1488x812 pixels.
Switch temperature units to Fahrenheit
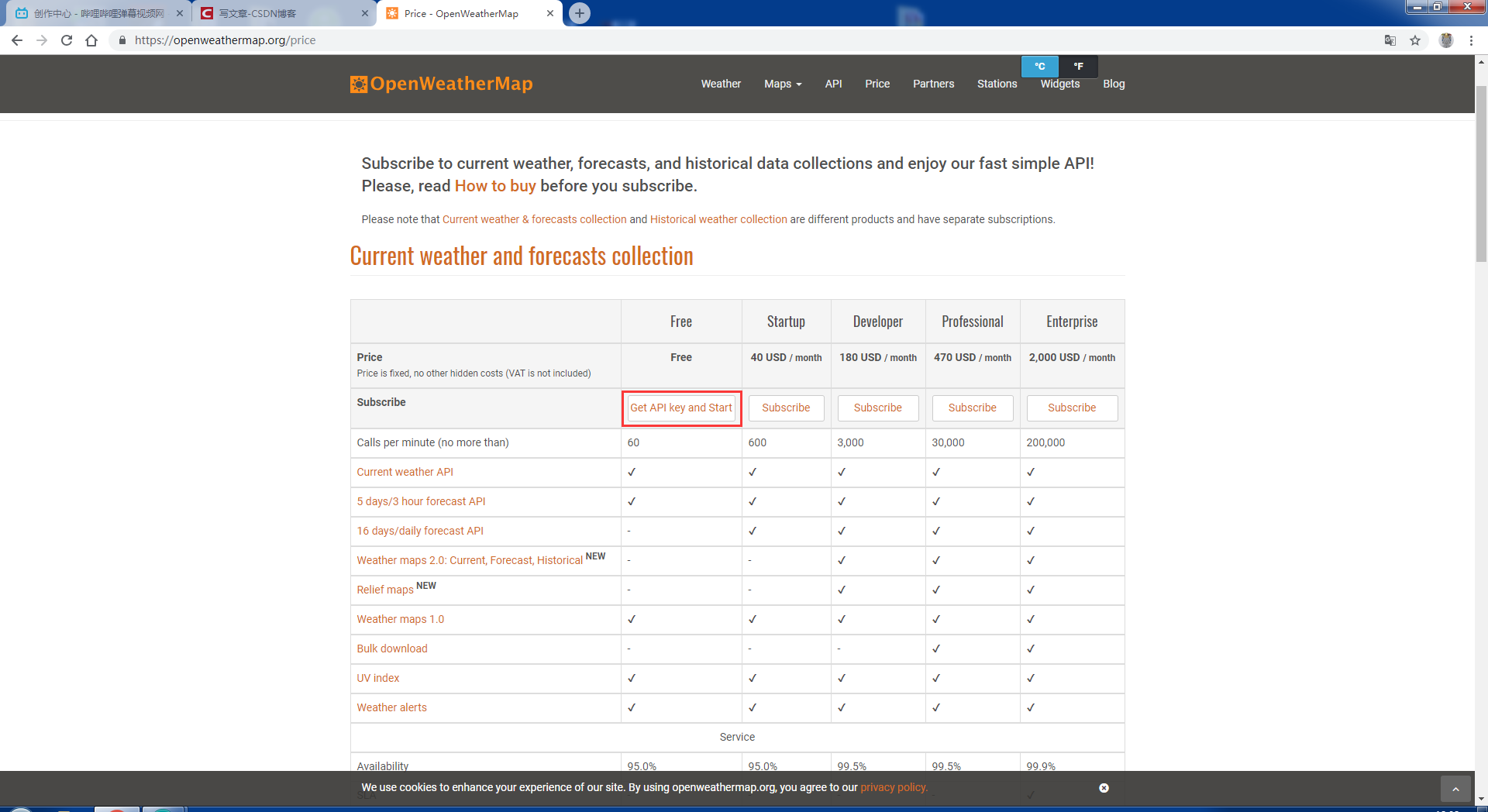(1078, 67)
